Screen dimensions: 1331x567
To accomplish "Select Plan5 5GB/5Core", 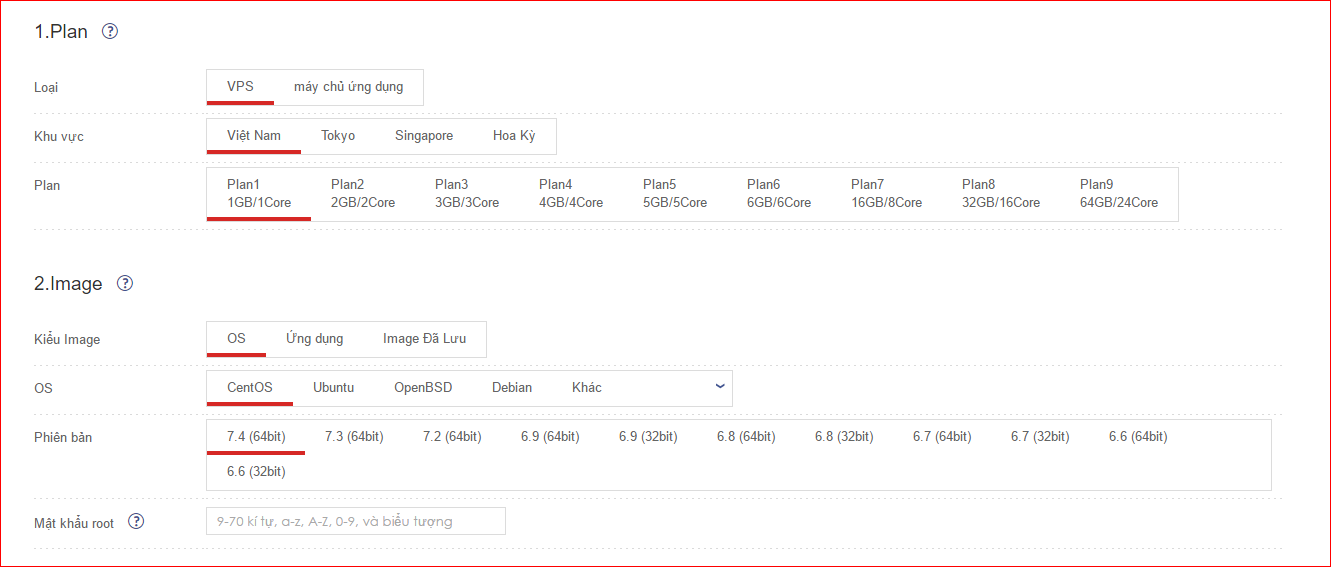I will tap(675, 194).
